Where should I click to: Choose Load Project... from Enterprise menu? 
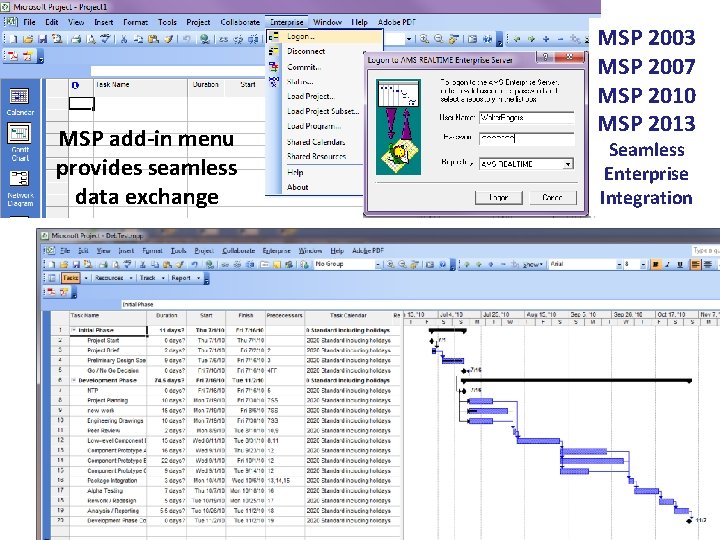pyautogui.click(x=310, y=96)
